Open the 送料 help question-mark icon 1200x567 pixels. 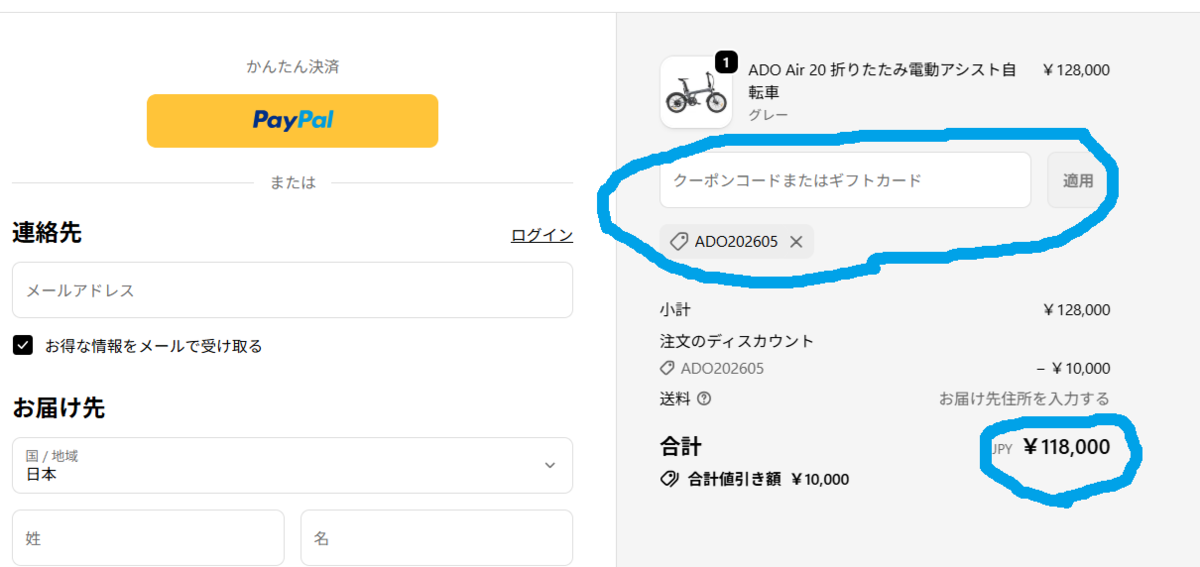point(704,399)
